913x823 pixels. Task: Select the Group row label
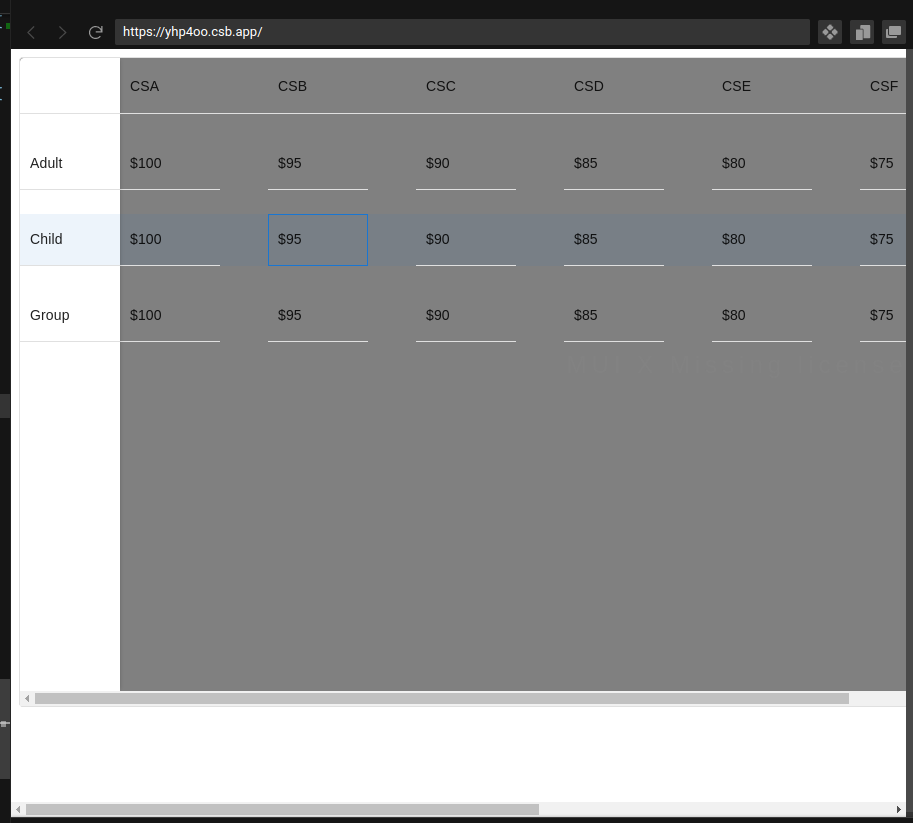pos(49,315)
